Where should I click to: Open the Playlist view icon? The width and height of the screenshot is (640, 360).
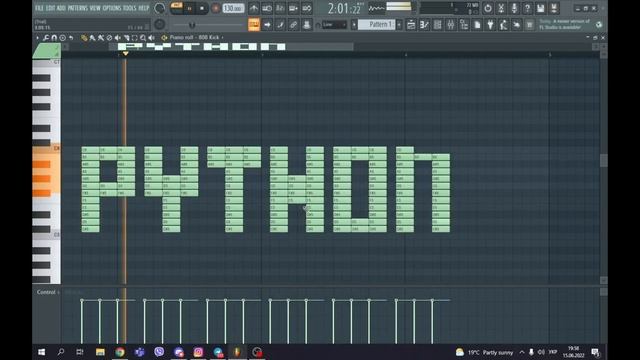[x=411, y=25]
